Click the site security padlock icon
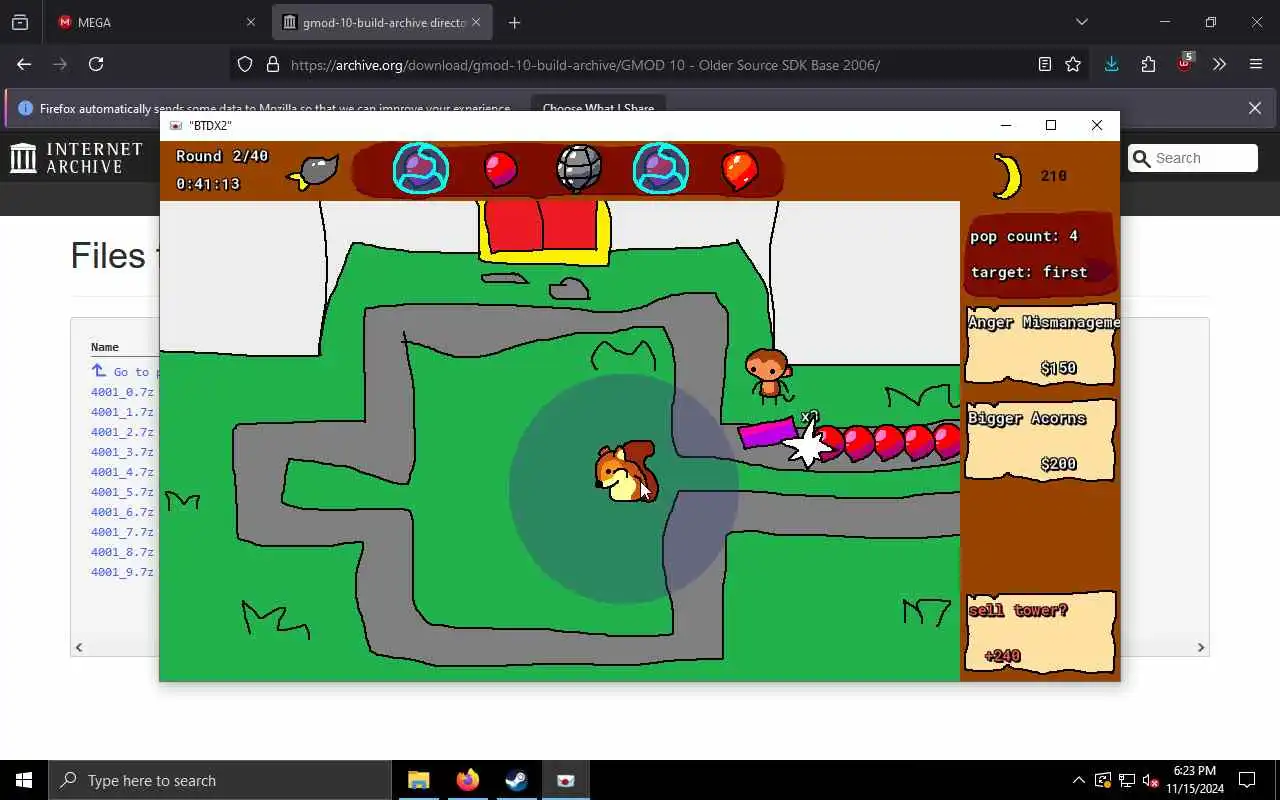This screenshot has width=1280, height=800. (272, 65)
